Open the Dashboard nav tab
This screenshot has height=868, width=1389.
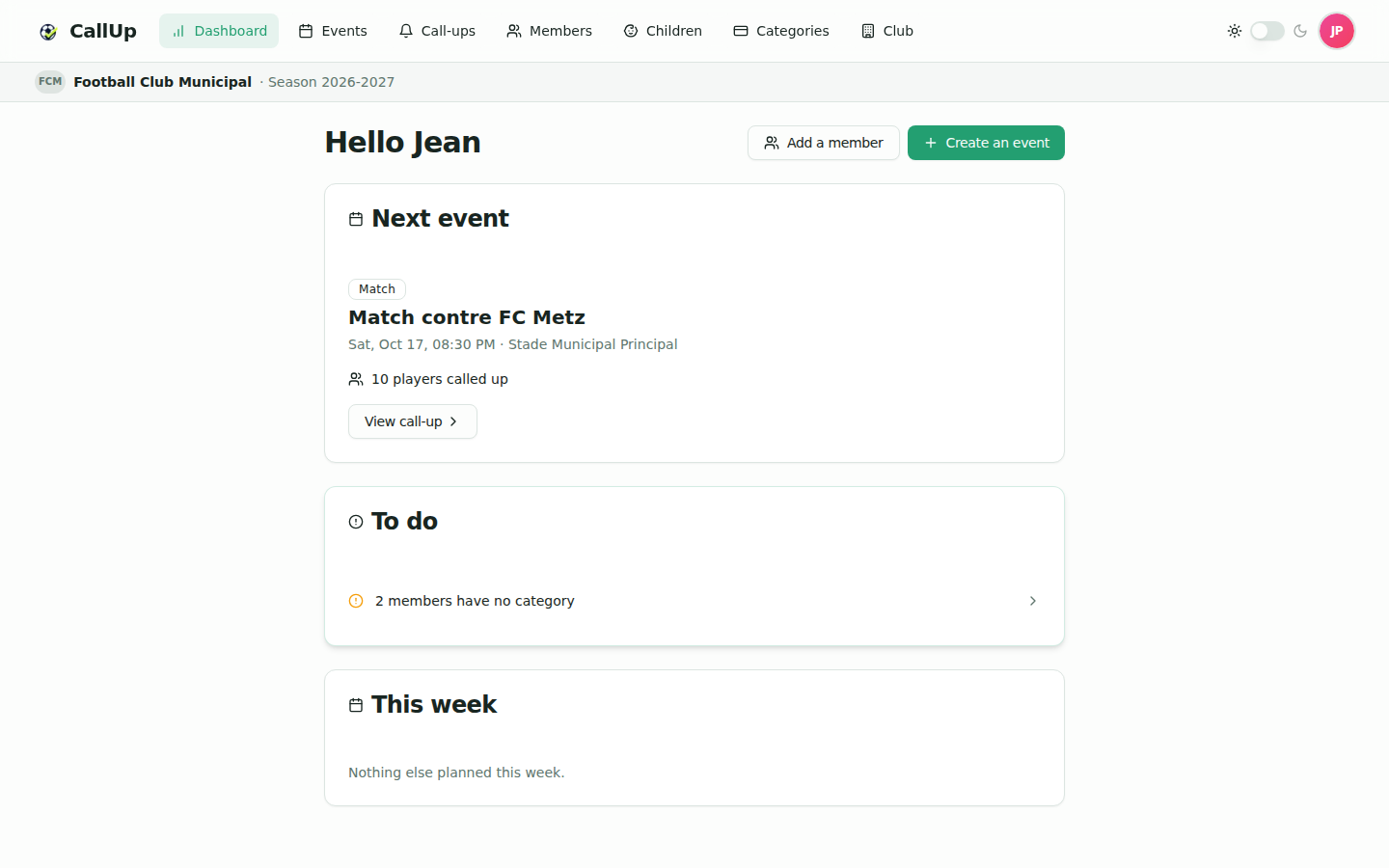(x=219, y=31)
